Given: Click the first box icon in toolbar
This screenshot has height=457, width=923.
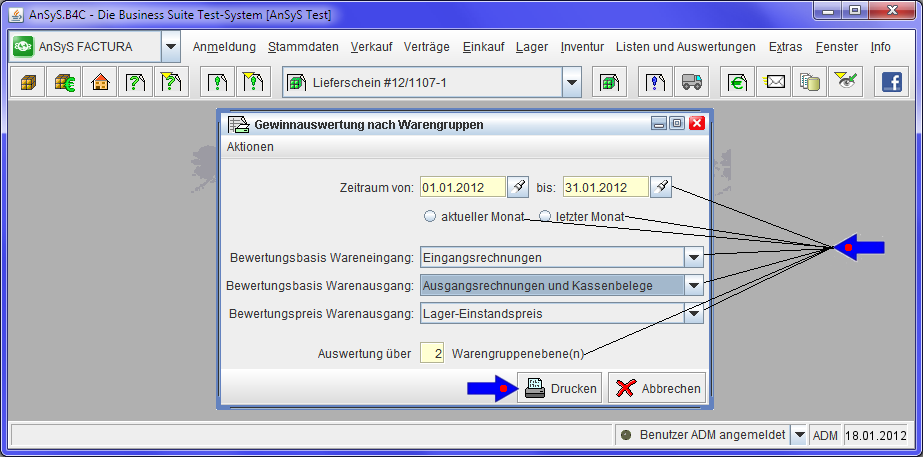Looking at the screenshot, I should (26, 83).
